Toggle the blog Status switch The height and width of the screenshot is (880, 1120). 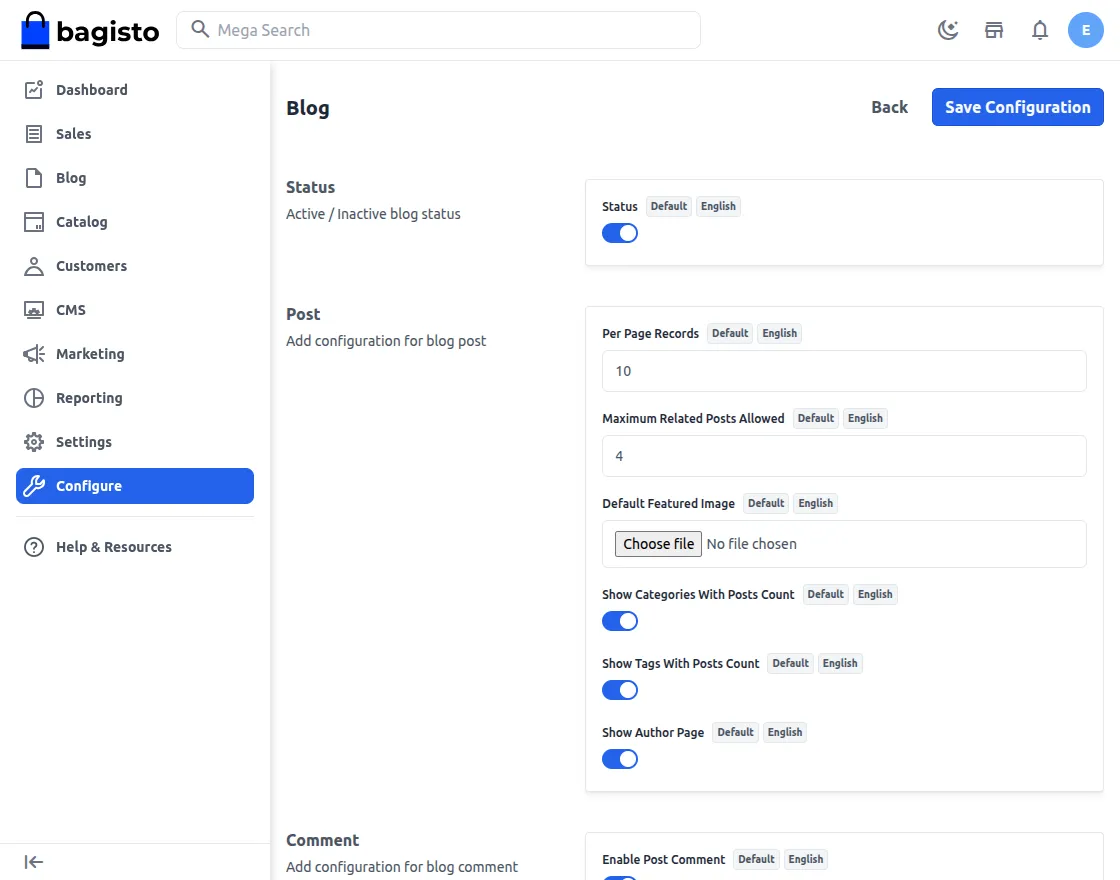pyautogui.click(x=619, y=233)
